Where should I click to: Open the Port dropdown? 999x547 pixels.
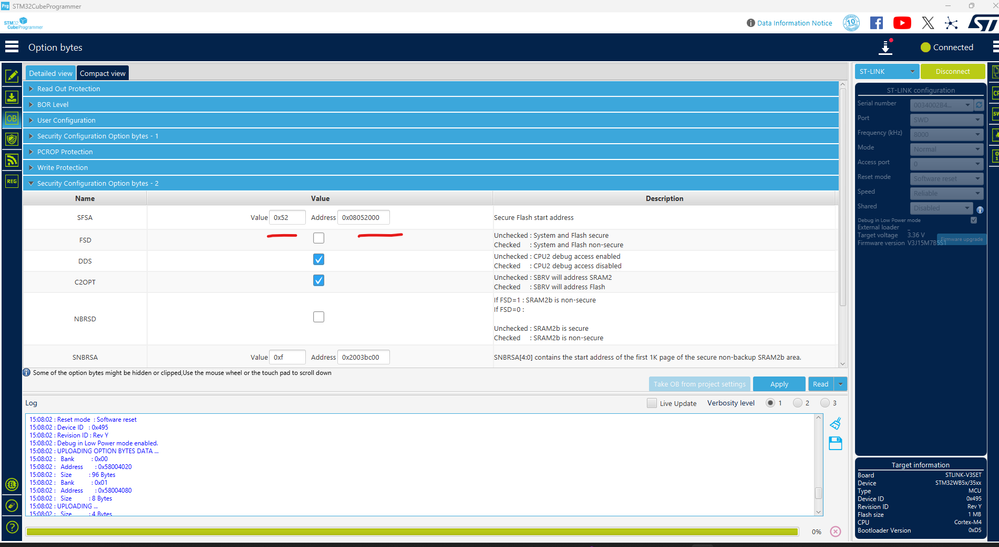point(947,120)
